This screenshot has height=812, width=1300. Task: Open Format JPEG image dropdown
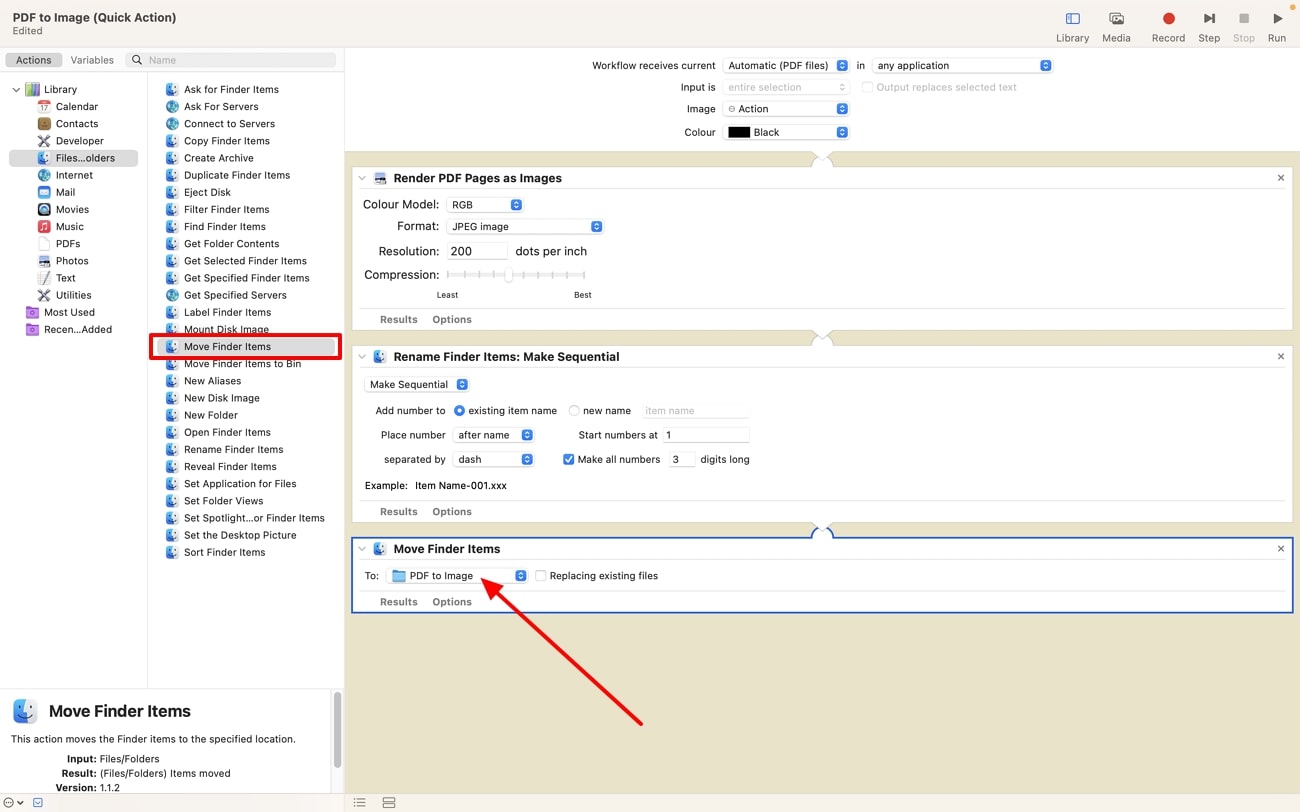point(525,227)
